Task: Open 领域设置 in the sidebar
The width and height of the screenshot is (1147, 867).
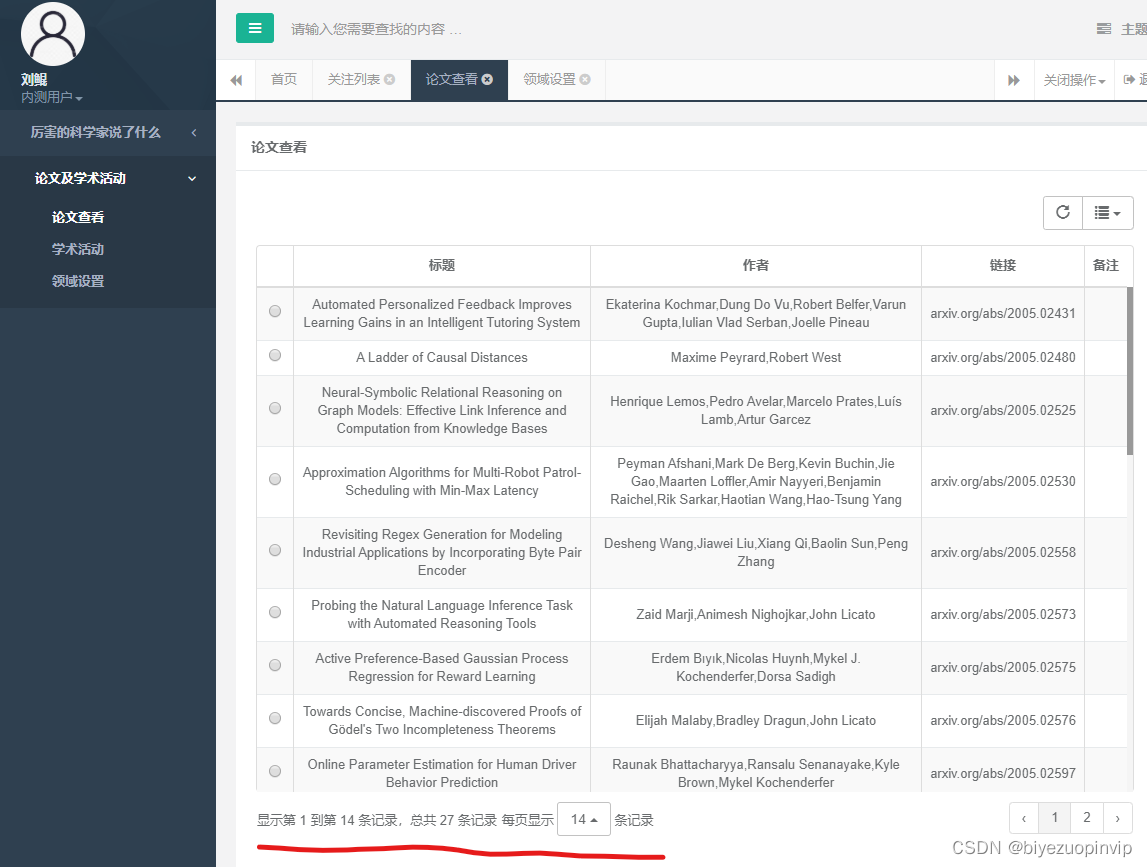Action: click(x=78, y=282)
